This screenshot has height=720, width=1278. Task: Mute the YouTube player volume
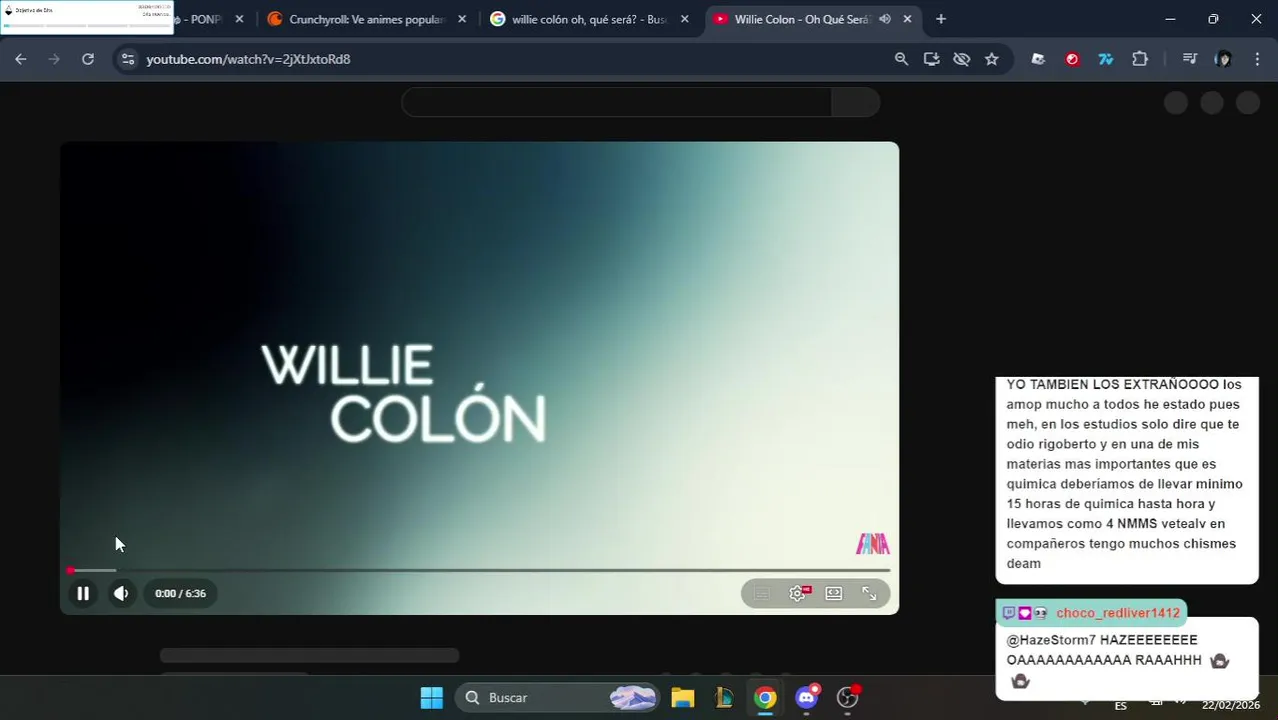coord(121,593)
